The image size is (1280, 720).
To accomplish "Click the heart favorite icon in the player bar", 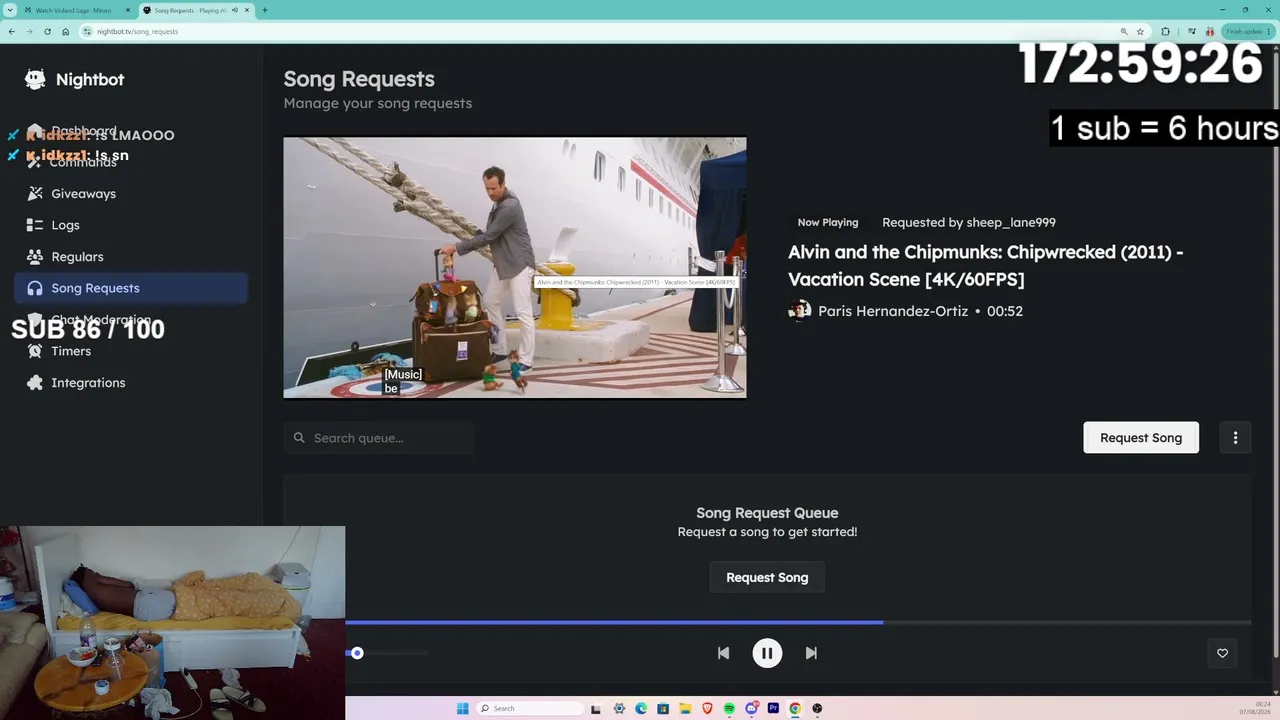I will pyautogui.click(x=1222, y=653).
